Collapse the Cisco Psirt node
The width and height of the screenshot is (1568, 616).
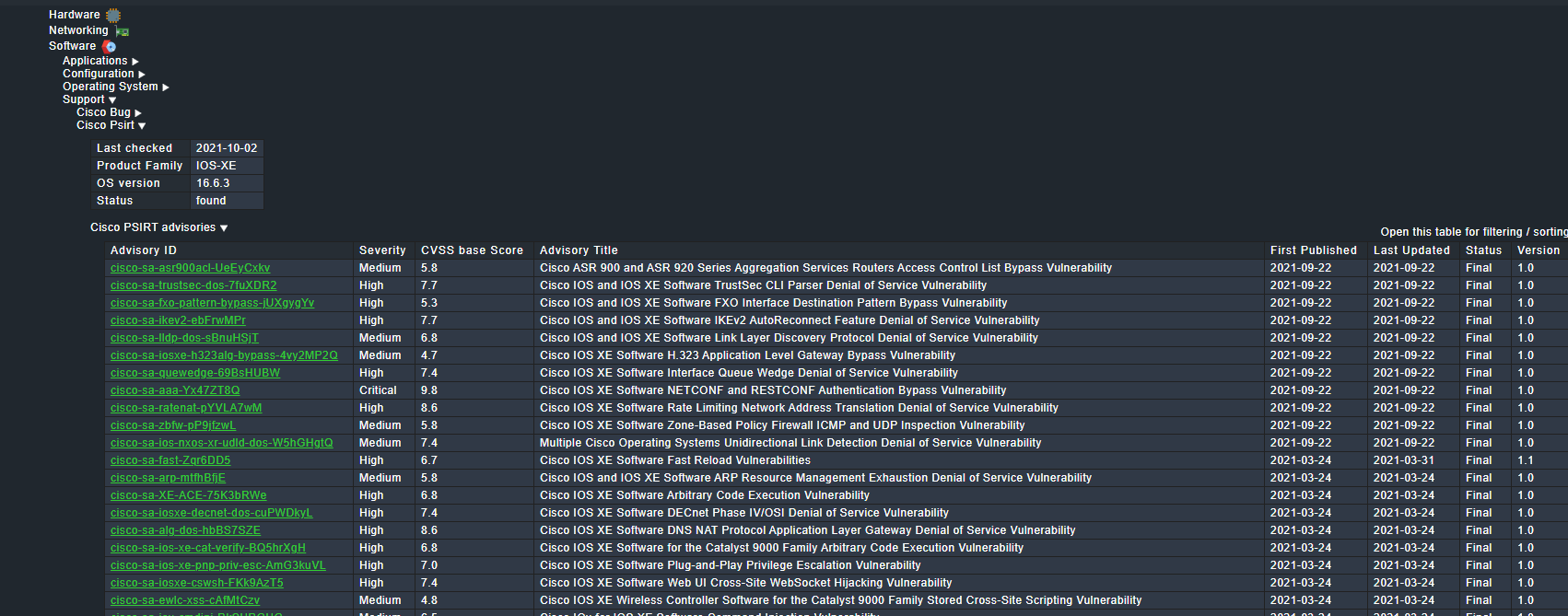142,126
